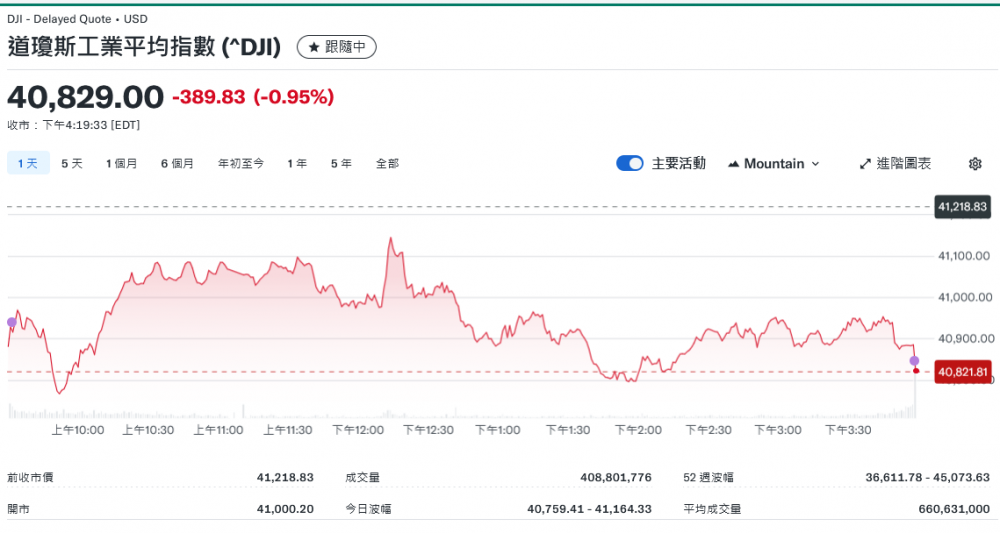Switch to the 1 年 range
This screenshot has height=533, width=1000.
[297, 163]
